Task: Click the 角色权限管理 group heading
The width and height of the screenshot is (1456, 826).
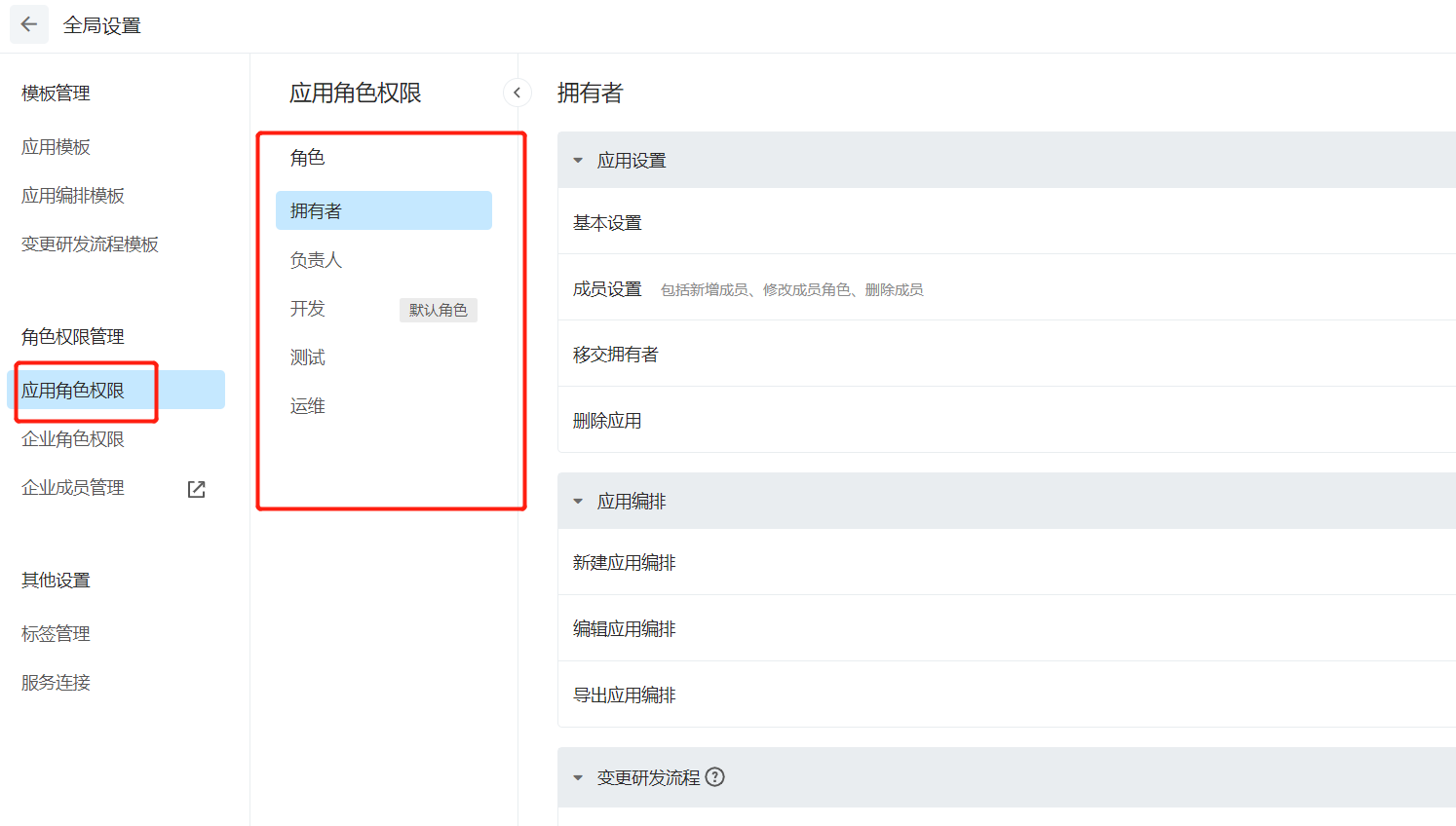Action: coord(73,337)
